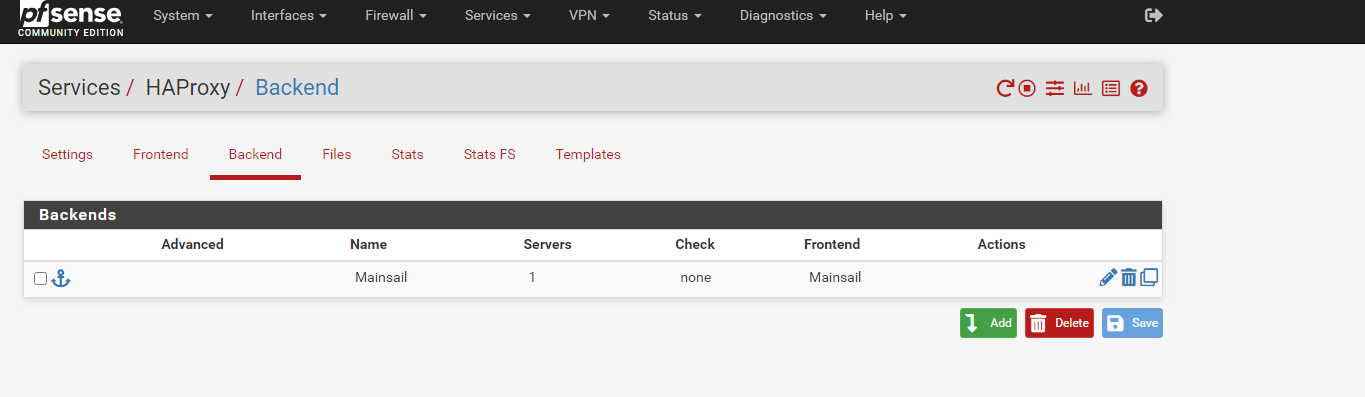This screenshot has width=1365, height=397.
Task: Switch to the Stats tab
Action: (407, 155)
